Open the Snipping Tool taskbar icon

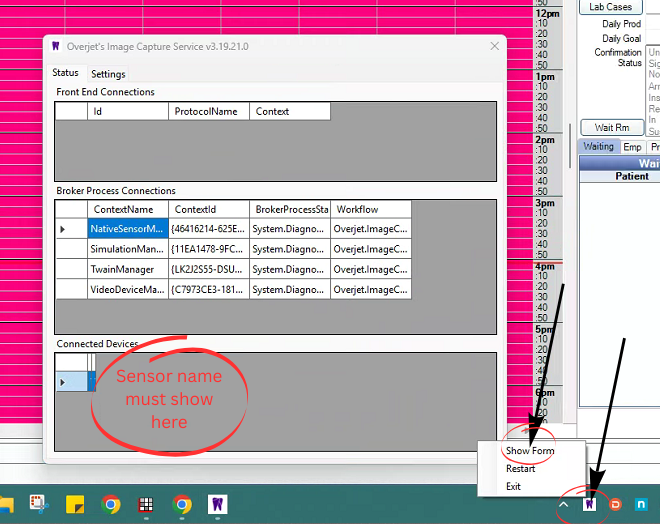tap(39, 504)
